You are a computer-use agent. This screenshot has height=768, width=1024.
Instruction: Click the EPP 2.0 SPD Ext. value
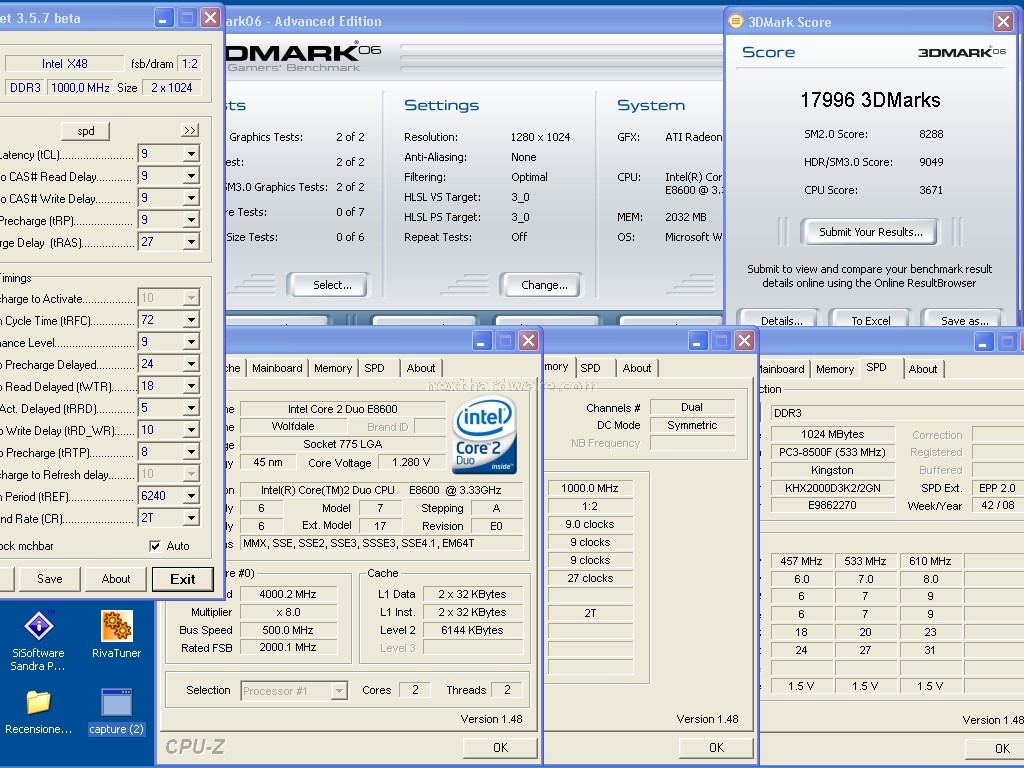coord(997,488)
